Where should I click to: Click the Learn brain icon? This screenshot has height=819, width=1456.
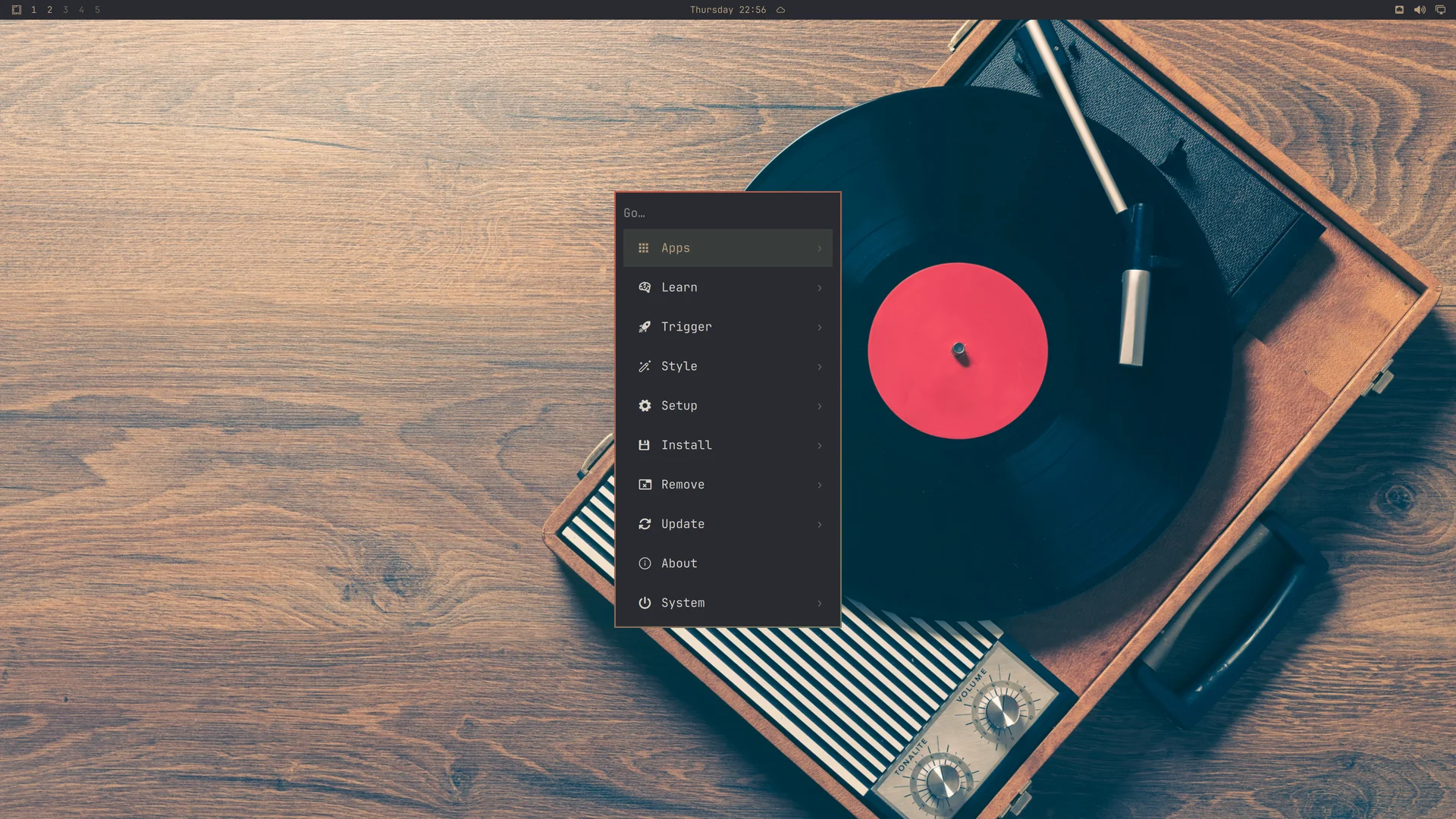coord(645,287)
